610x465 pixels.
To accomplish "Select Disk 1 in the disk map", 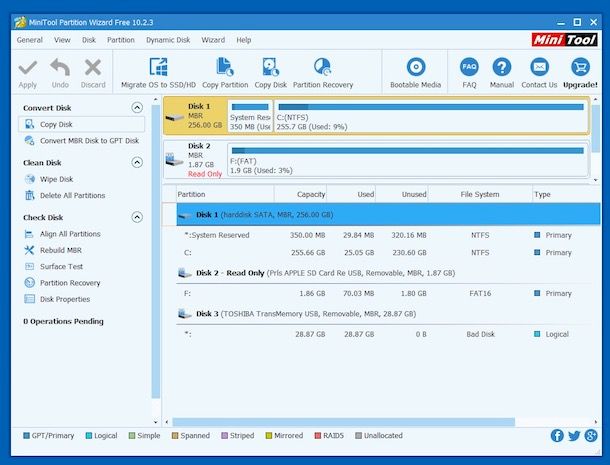I will [196, 116].
